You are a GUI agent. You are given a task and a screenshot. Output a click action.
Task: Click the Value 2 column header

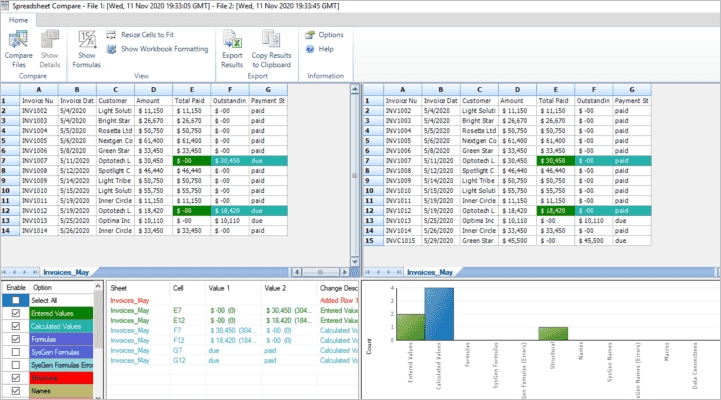pyautogui.click(x=289, y=288)
